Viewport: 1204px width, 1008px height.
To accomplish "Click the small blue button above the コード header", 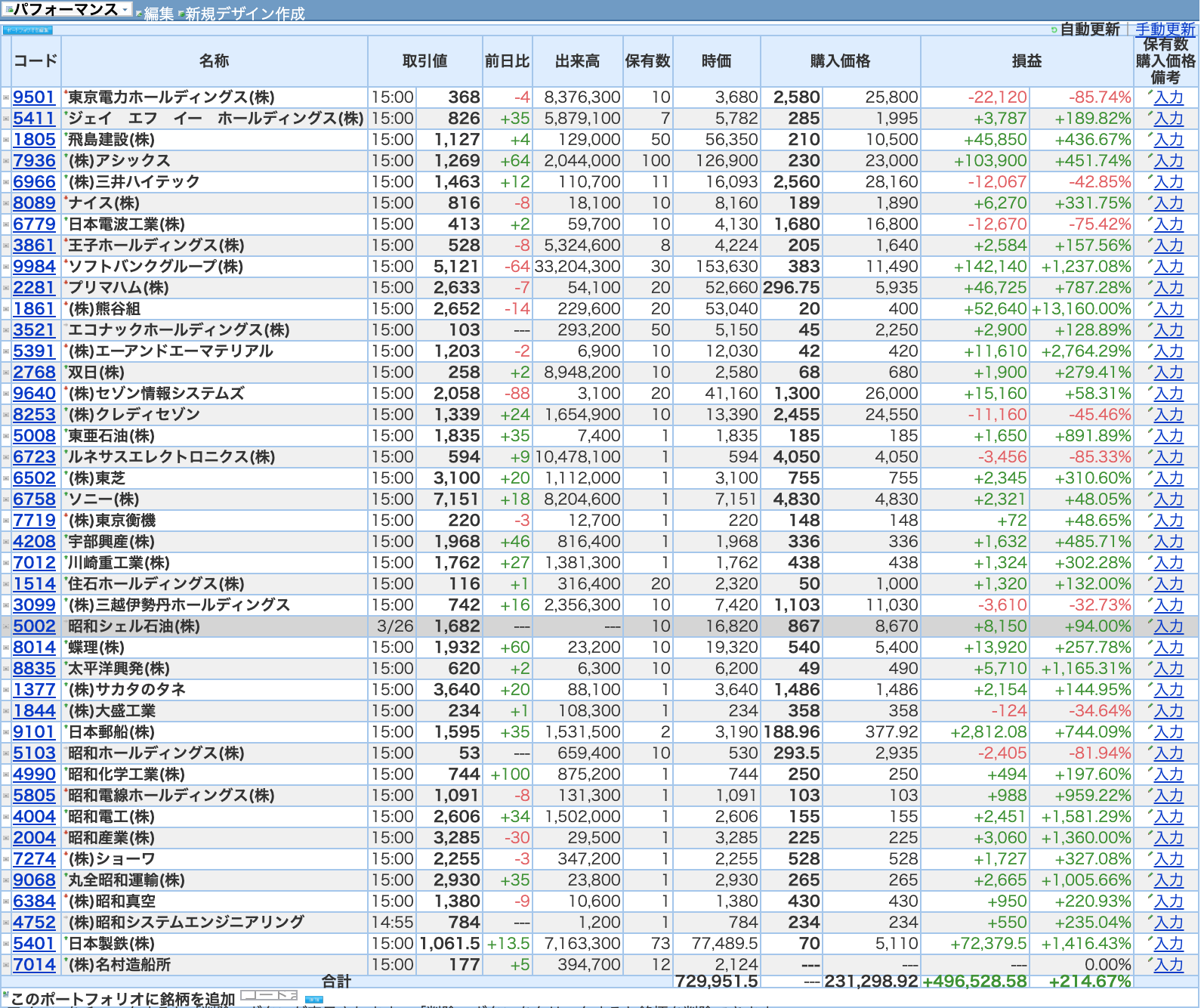I will pyautogui.click(x=27, y=30).
